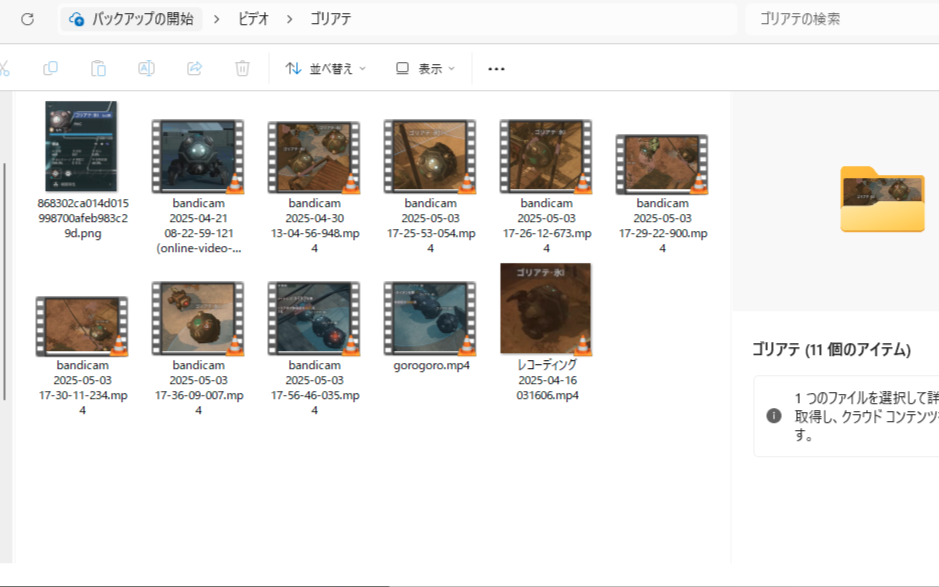
Task: Click the paste clipboard icon
Action: [98, 68]
